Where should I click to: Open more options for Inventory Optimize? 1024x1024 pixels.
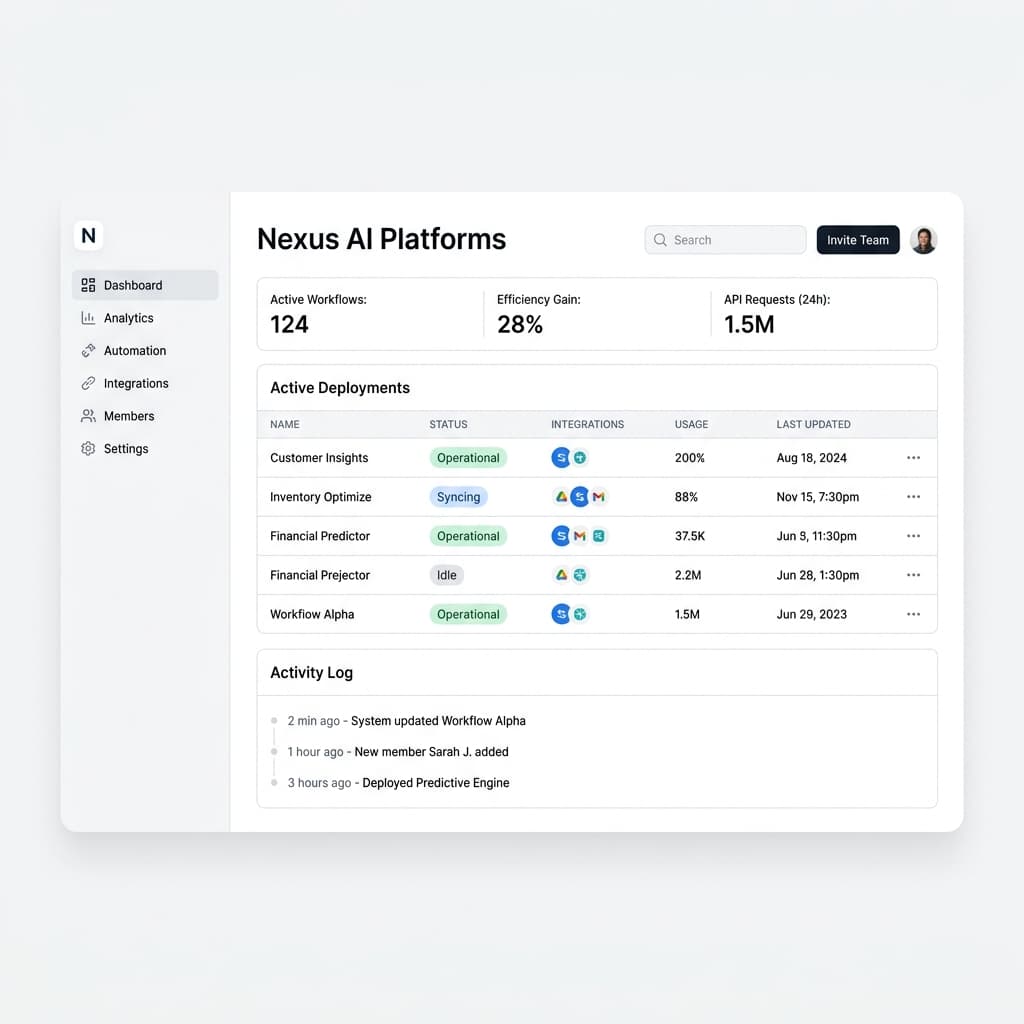tap(913, 497)
